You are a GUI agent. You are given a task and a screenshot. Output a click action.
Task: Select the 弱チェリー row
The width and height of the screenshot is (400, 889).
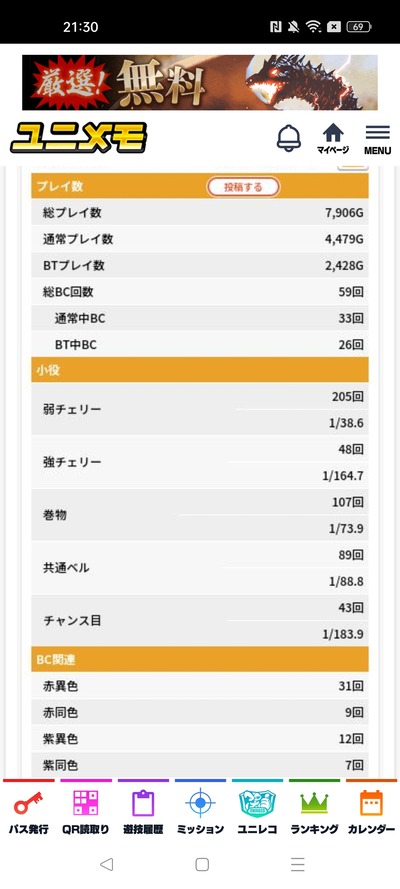pyautogui.click(x=200, y=409)
